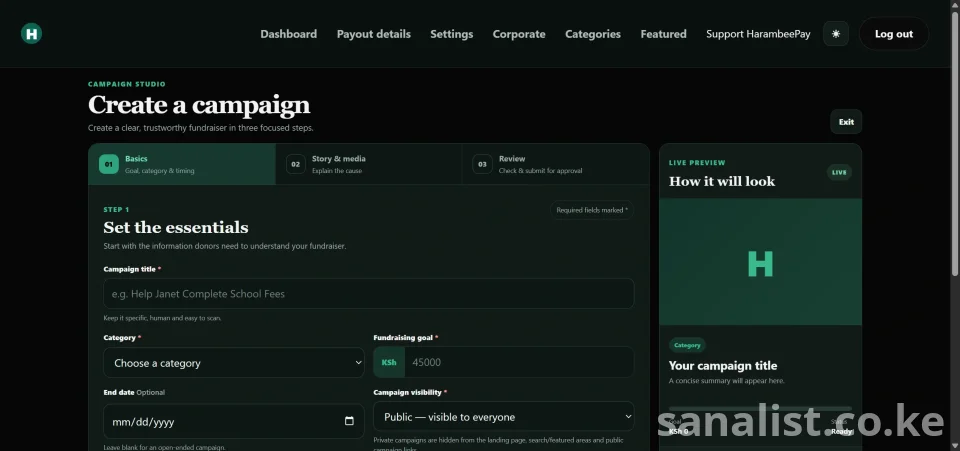Screen dimensions: 960x451
Task: Focus the Fundraising goal amount field
Action: tap(519, 362)
